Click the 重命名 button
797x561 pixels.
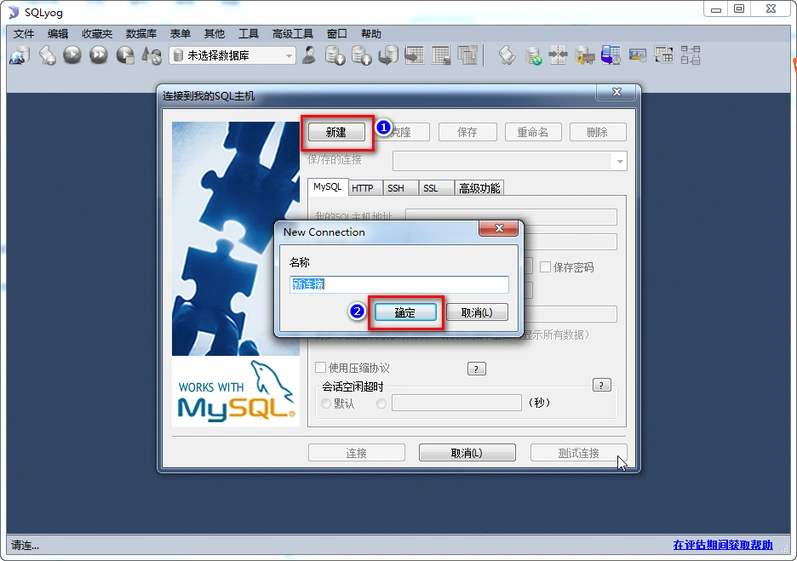pyautogui.click(x=533, y=132)
